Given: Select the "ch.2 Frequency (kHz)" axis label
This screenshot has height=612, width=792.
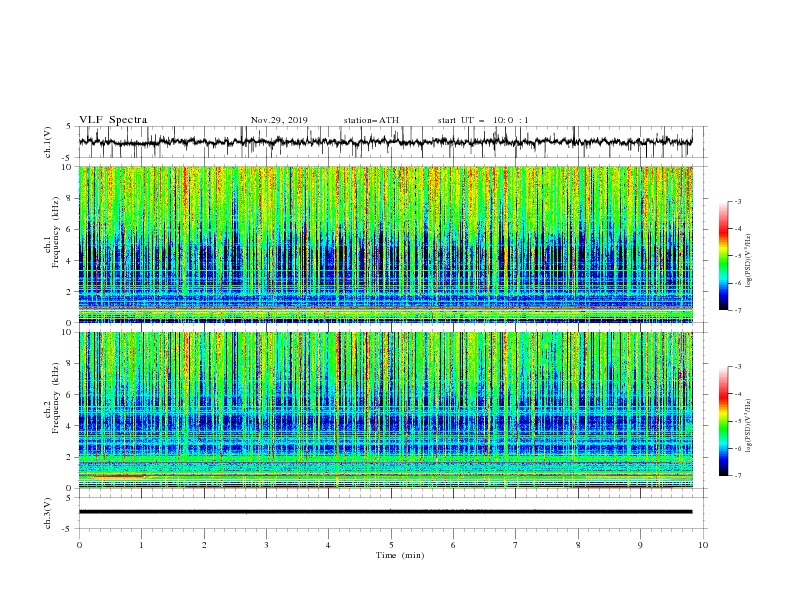Looking at the screenshot, I should pos(52,398).
